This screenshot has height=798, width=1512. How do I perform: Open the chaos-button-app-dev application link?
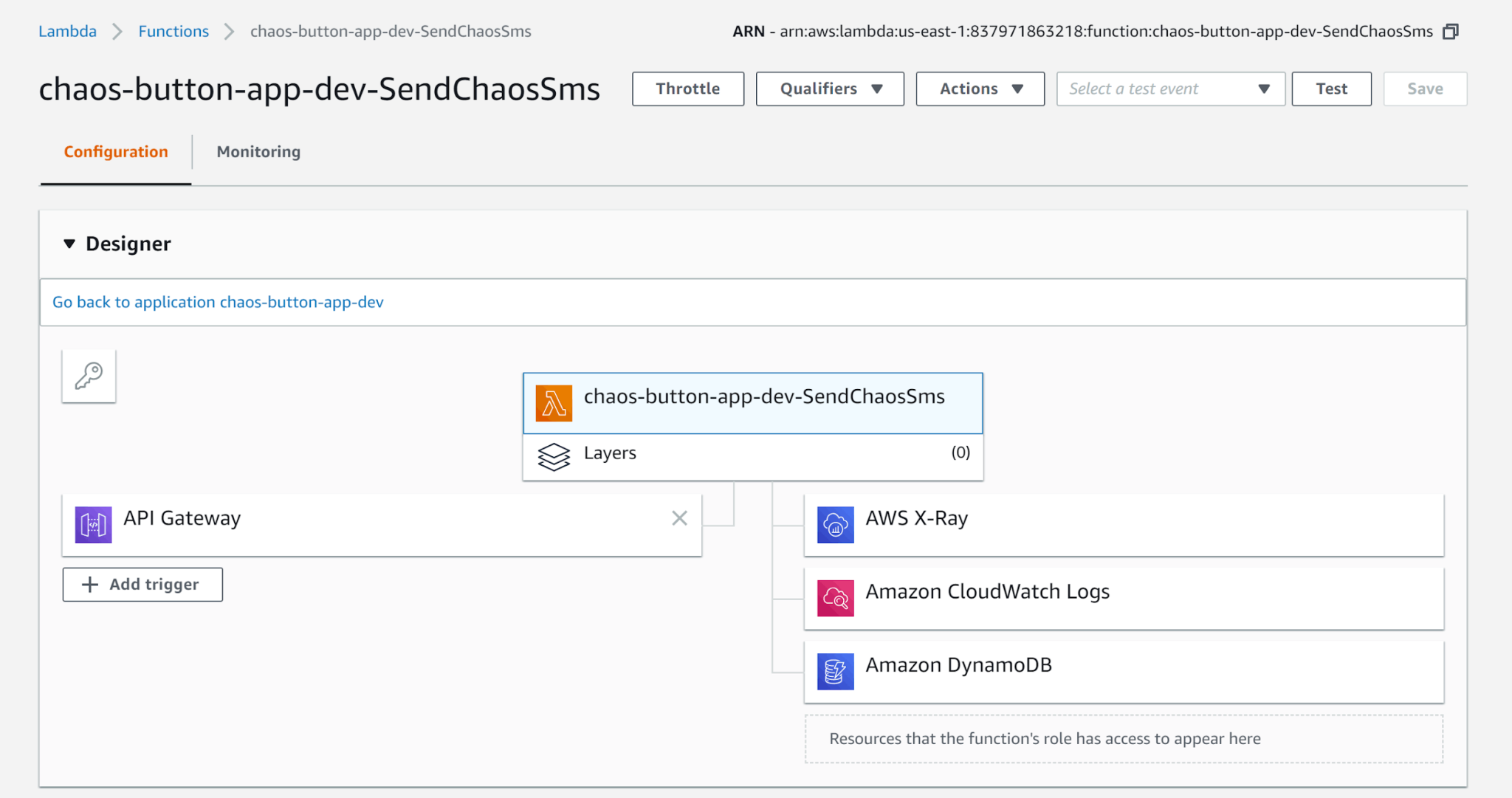[x=217, y=302]
